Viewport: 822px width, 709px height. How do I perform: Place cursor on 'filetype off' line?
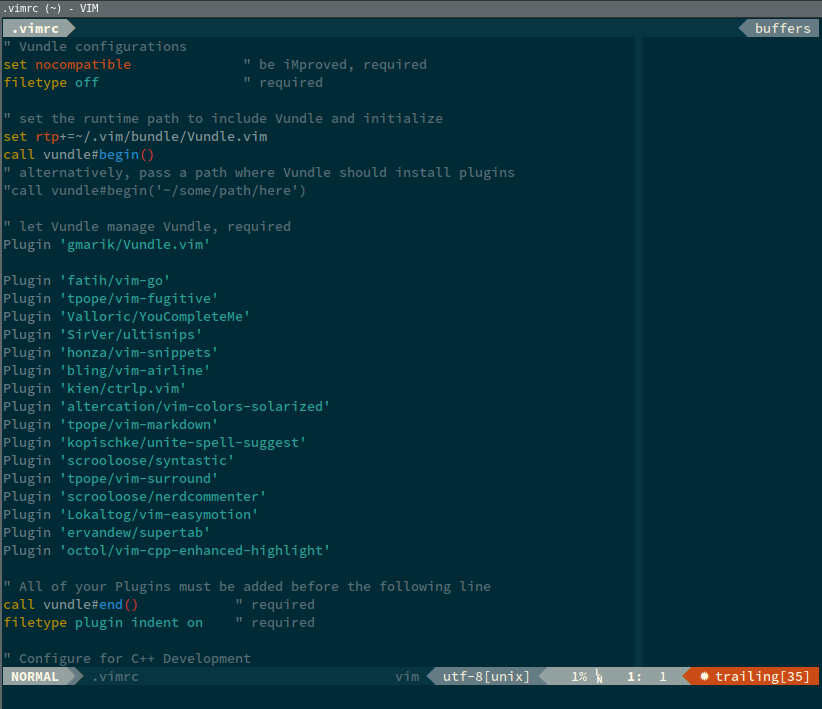pos(51,82)
